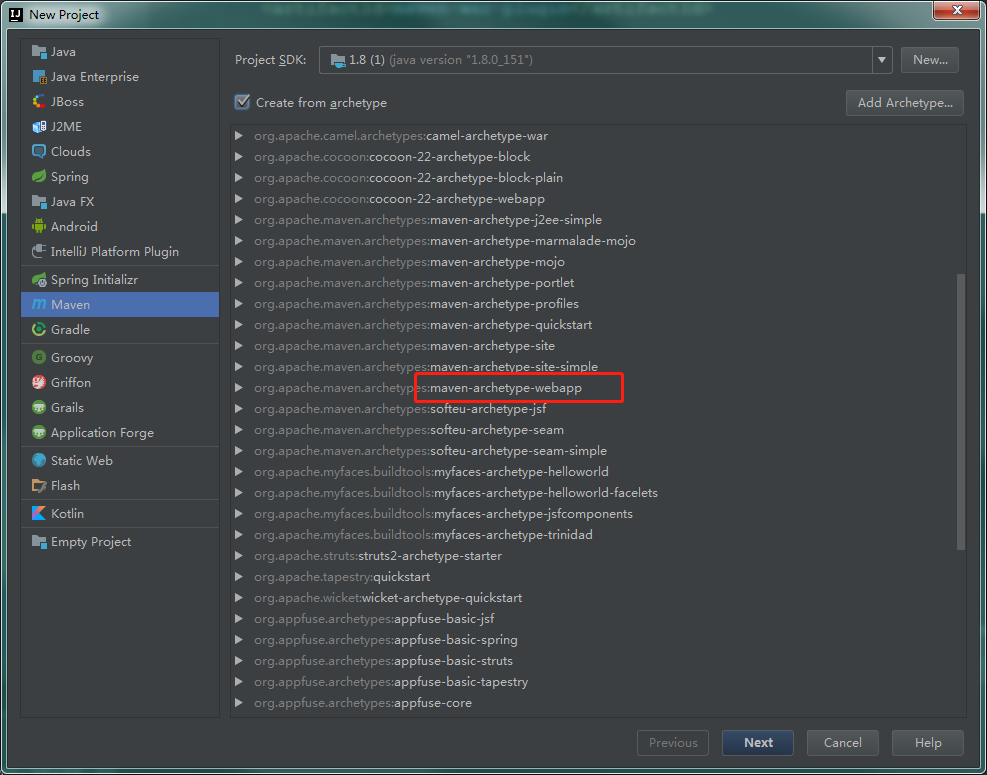987x775 pixels.
Task: Select cocoon-22-archetype-webapp archetype
Action: pyautogui.click(x=400, y=199)
